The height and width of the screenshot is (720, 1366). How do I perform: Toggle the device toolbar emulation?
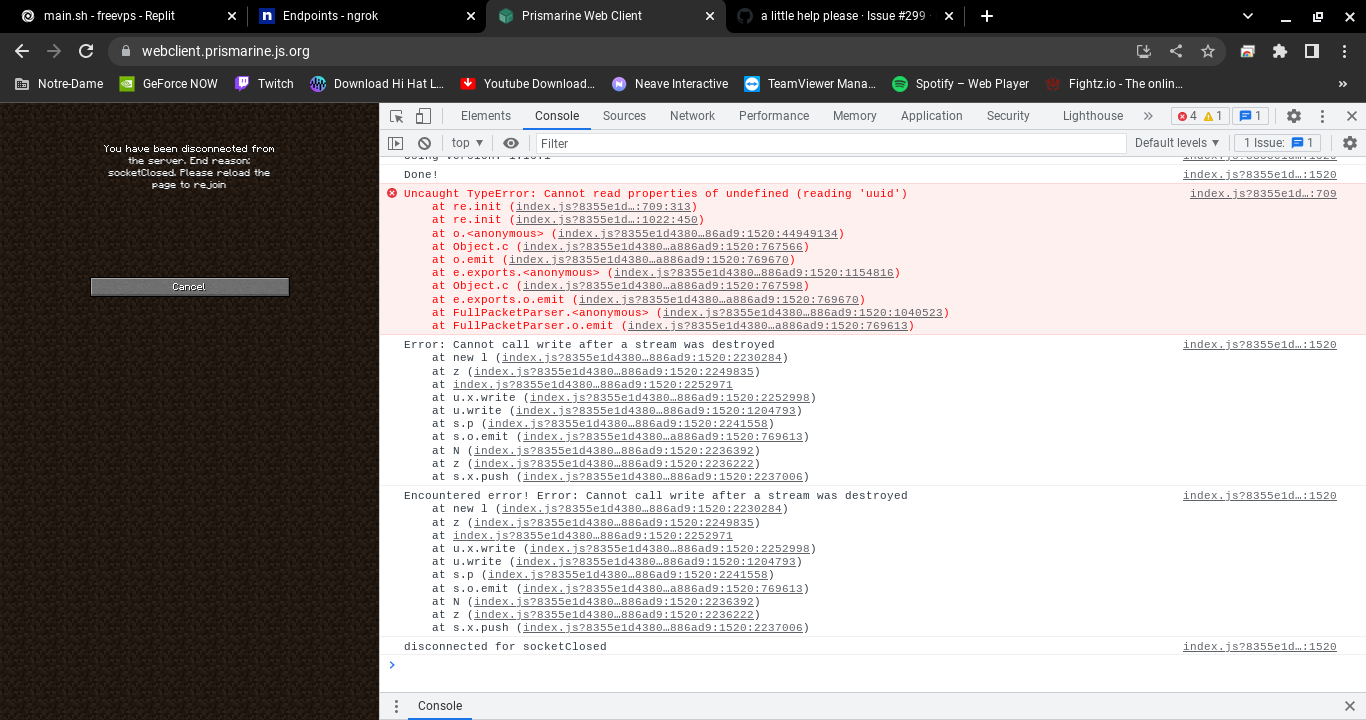422,115
